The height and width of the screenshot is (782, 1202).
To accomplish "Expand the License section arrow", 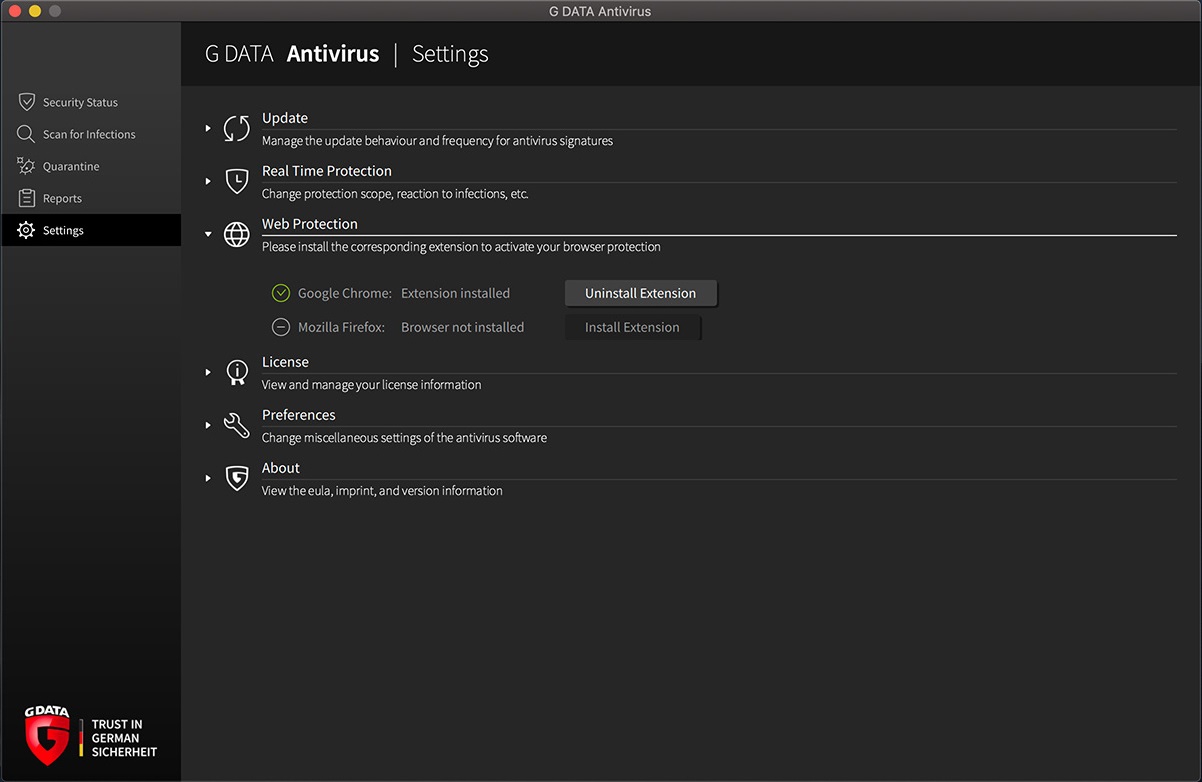I will [x=208, y=372].
